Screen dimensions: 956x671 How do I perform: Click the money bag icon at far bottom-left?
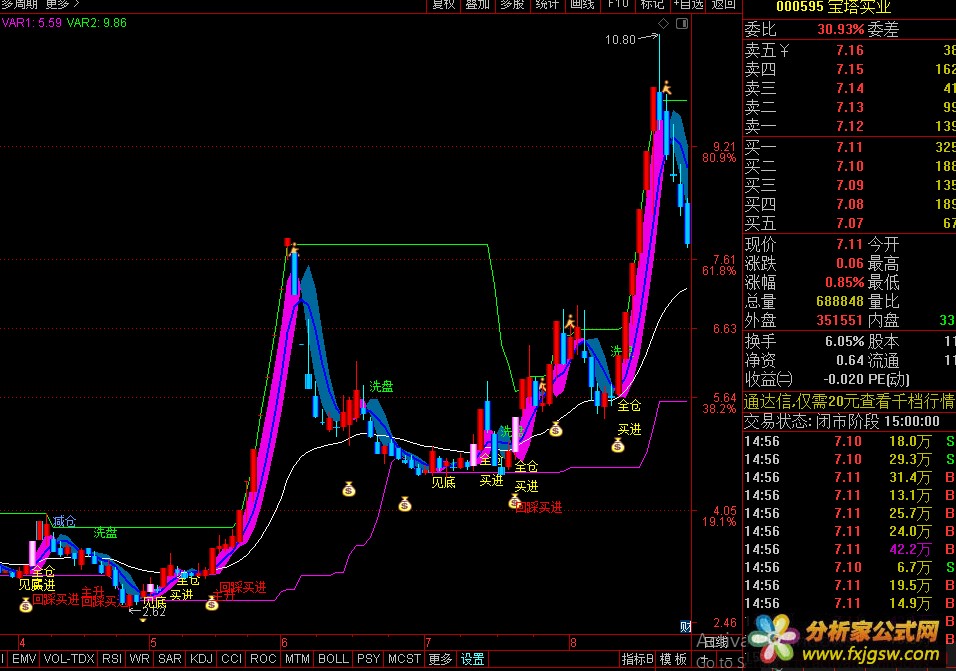[x=25, y=605]
